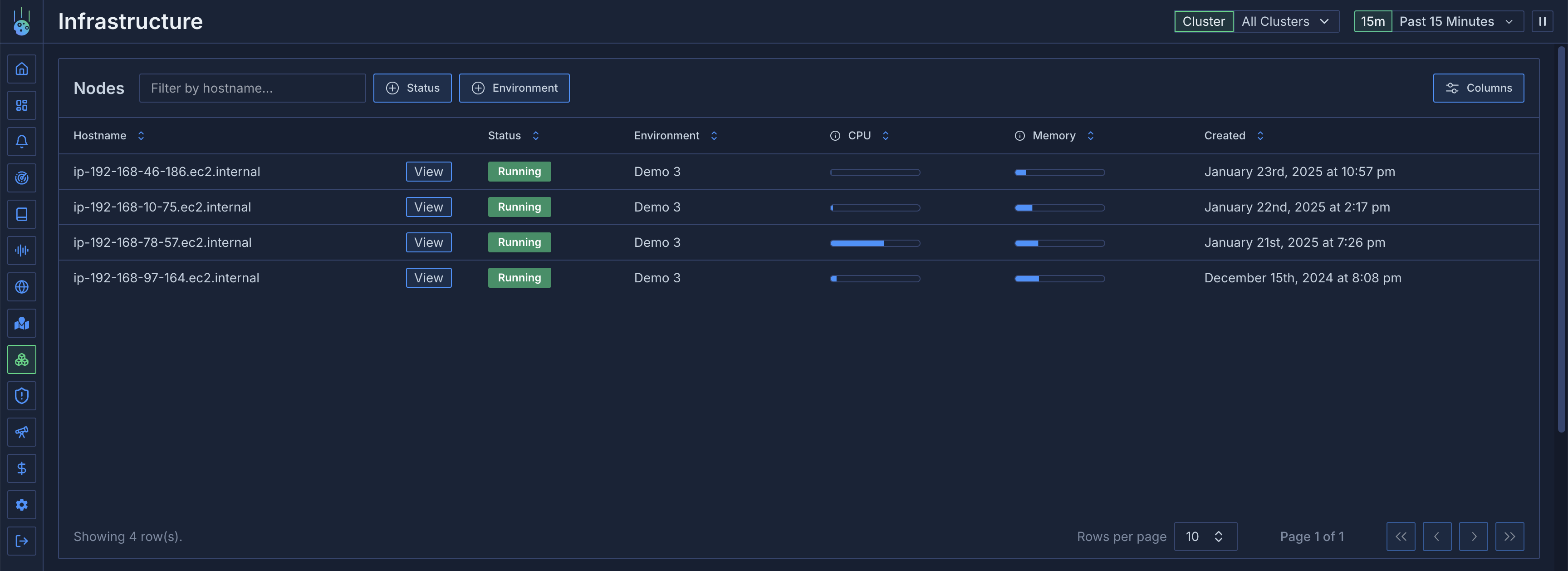
Task: Add a Status filter
Action: (412, 88)
